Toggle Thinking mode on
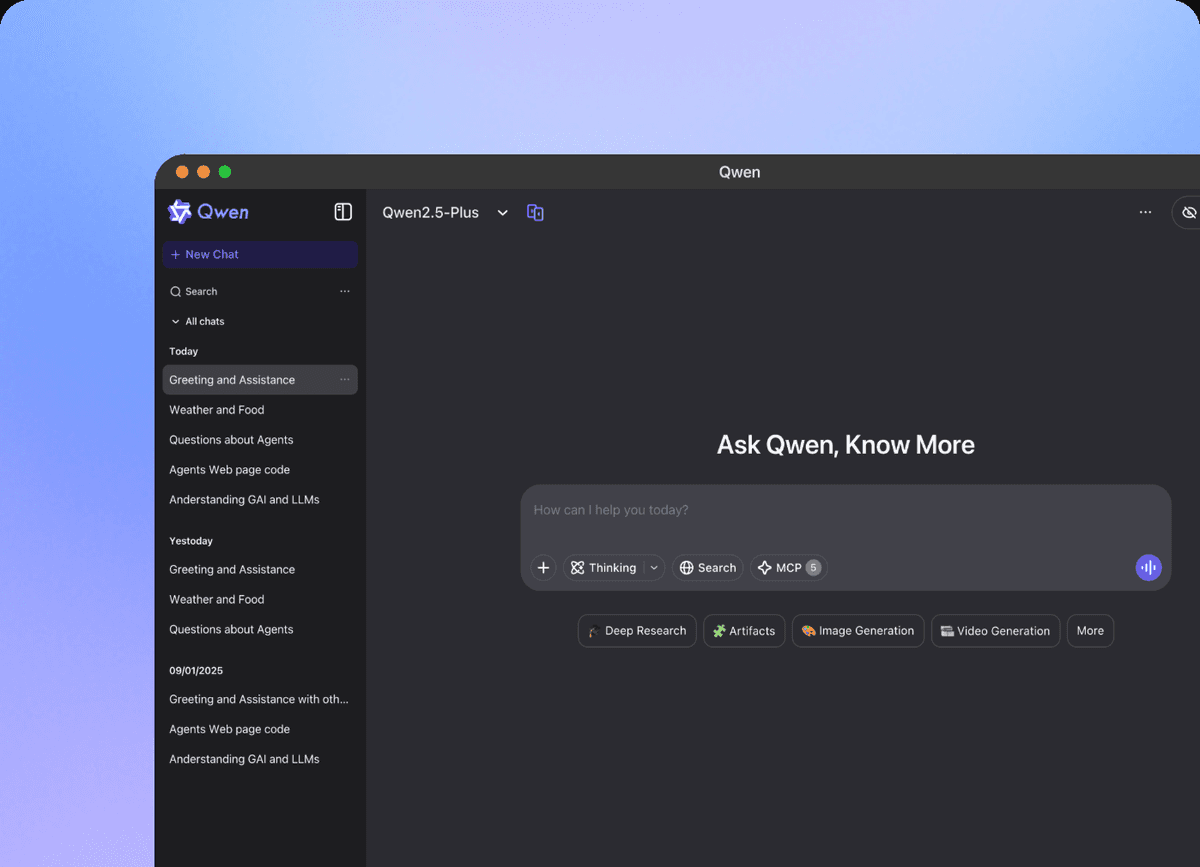The width and height of the screenshot is (1200, 867). tap(603, 568)
